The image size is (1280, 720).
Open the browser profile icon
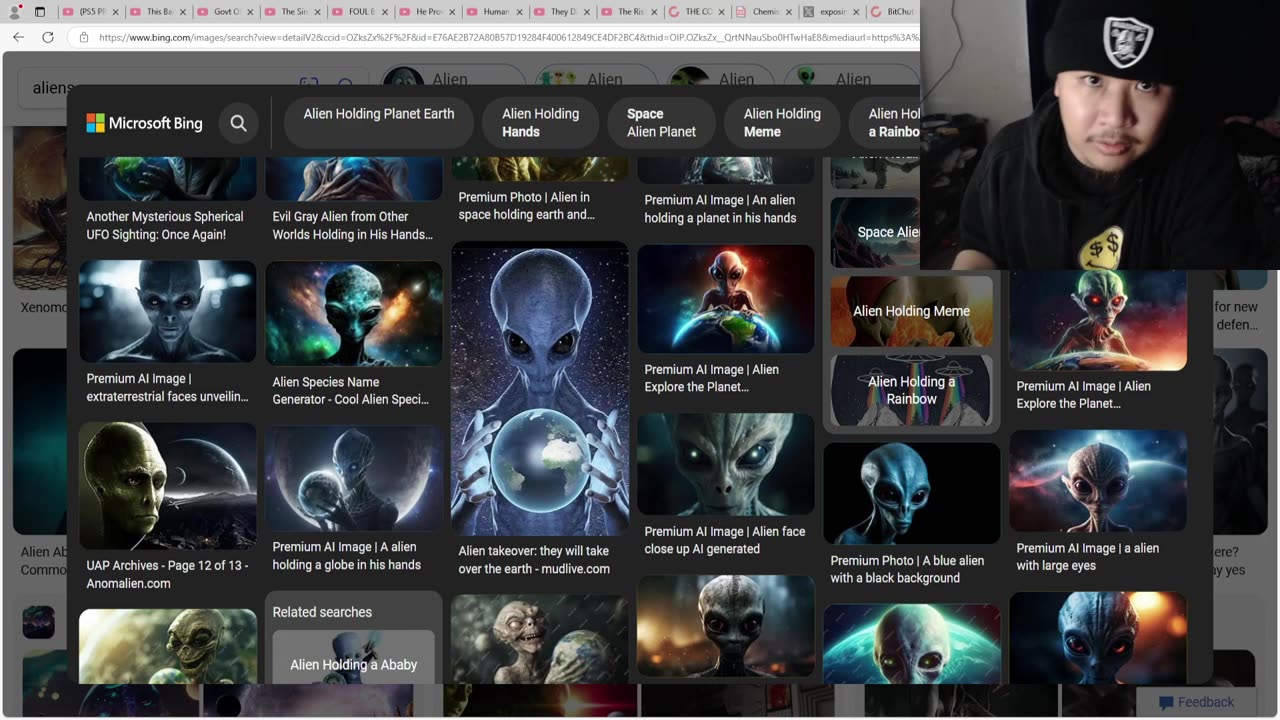(x=15, y=12)
